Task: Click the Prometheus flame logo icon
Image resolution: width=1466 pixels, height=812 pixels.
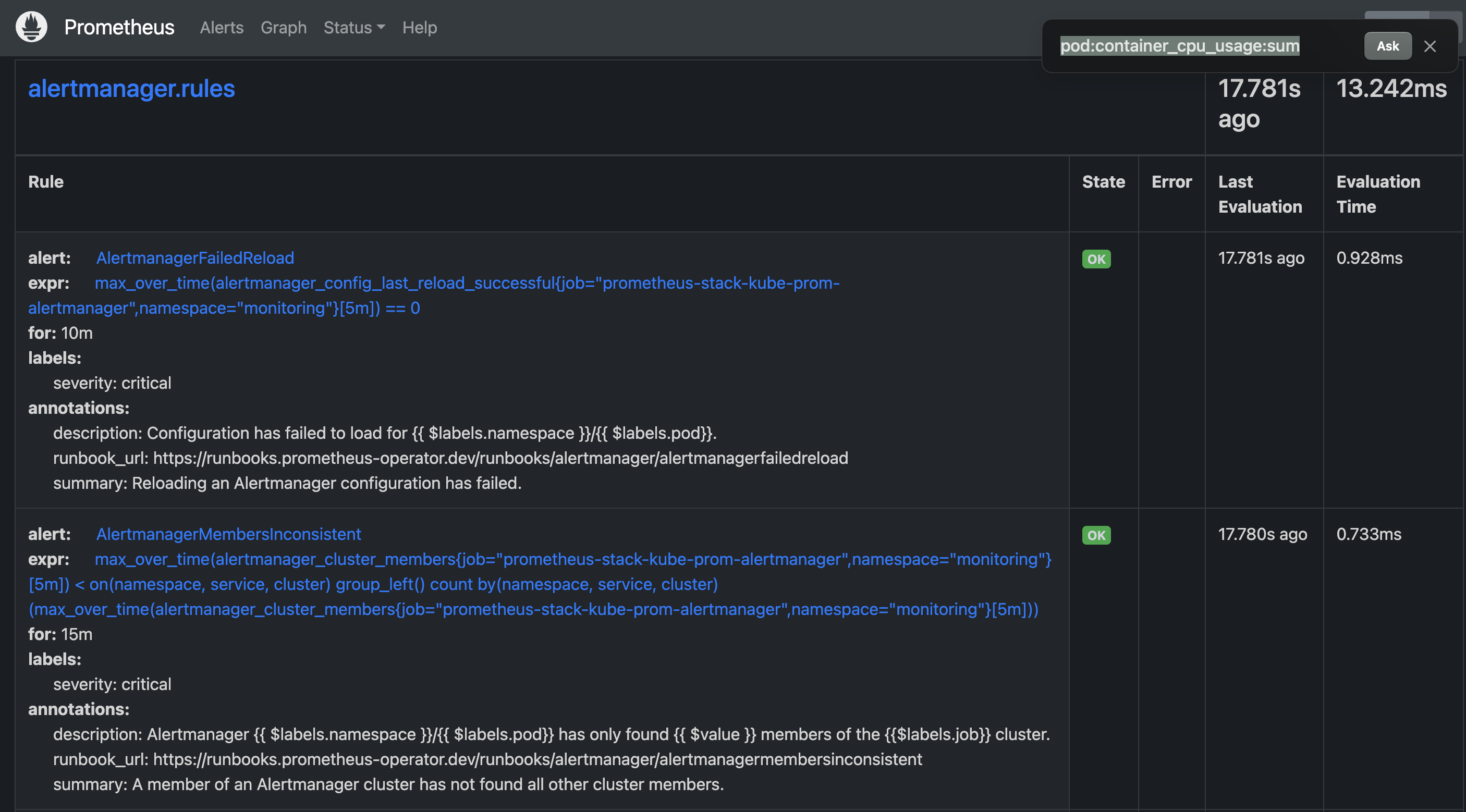Action: (31, 27)
